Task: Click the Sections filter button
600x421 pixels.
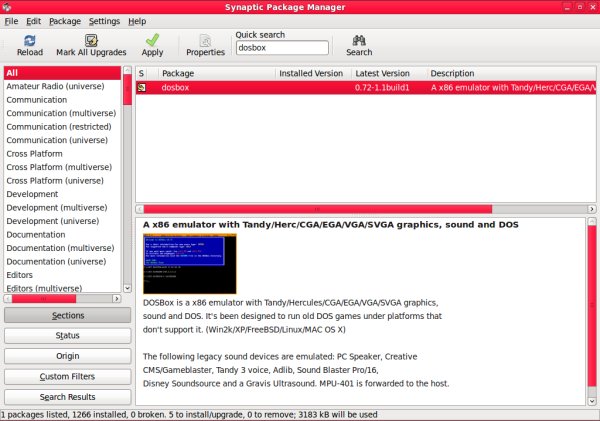Action: pyautogui.click(x=67, y=315)
